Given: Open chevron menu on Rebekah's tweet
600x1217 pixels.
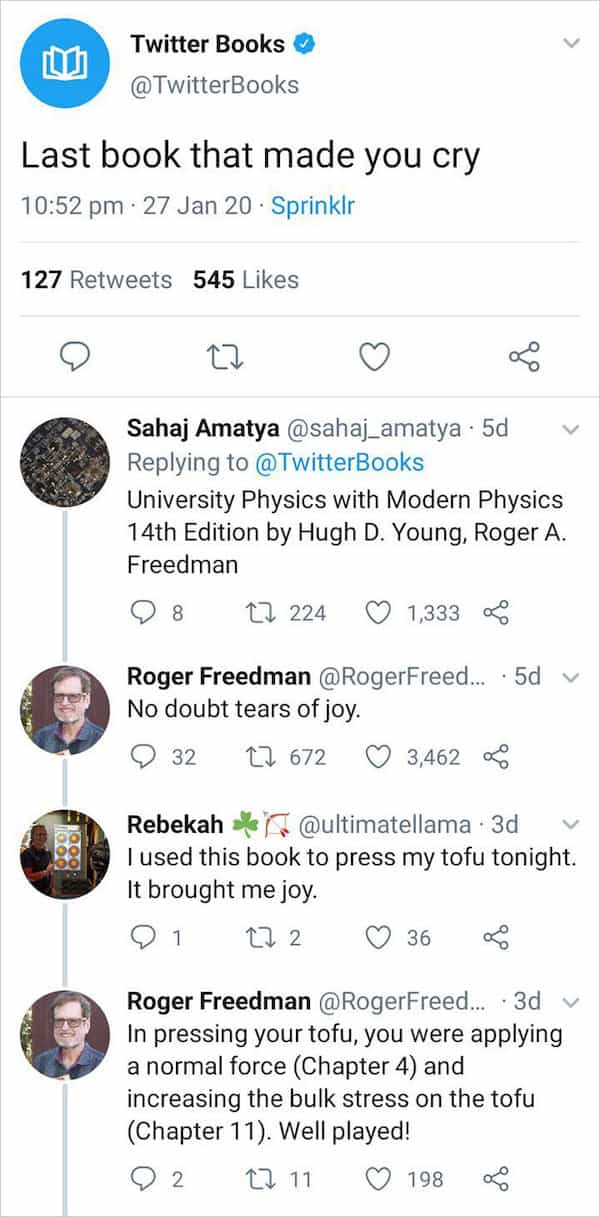Looking at the screenshot, I should pyautogui.click(x=571, y=825).
